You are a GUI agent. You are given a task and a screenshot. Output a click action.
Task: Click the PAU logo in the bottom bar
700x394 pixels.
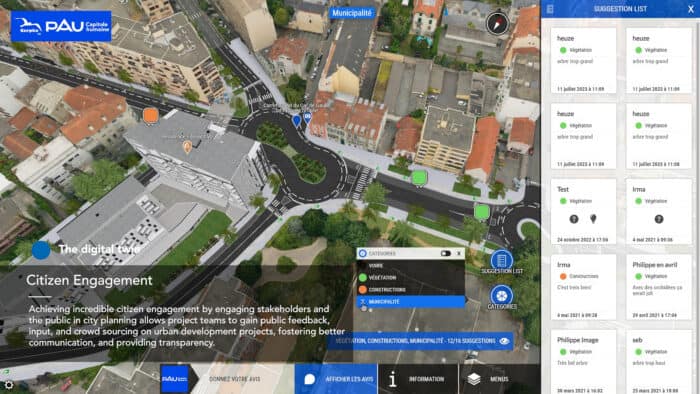tap(175, 379)
